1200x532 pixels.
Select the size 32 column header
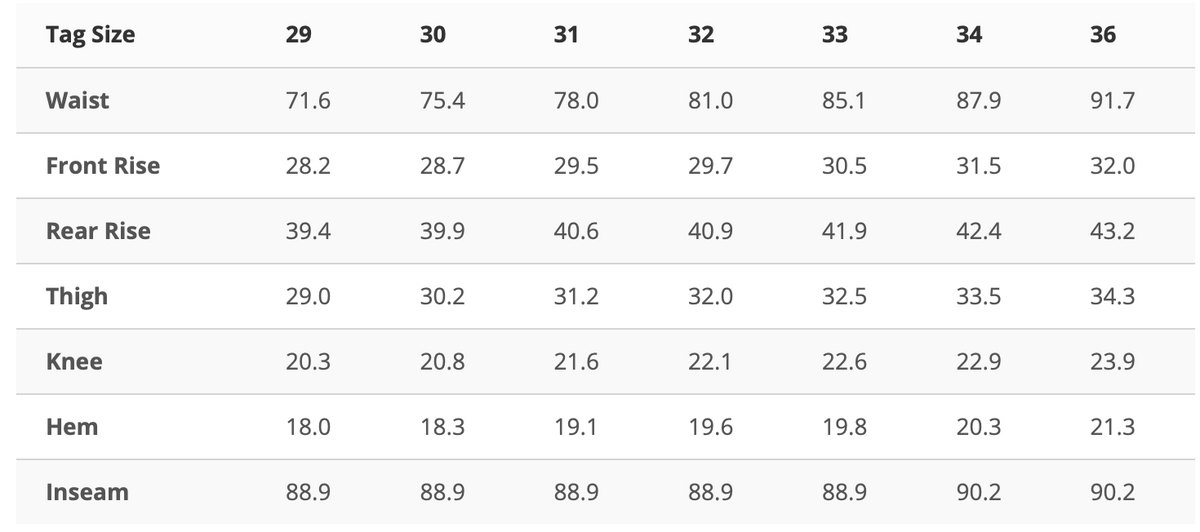pyautogui.click(x=701, y=35)
